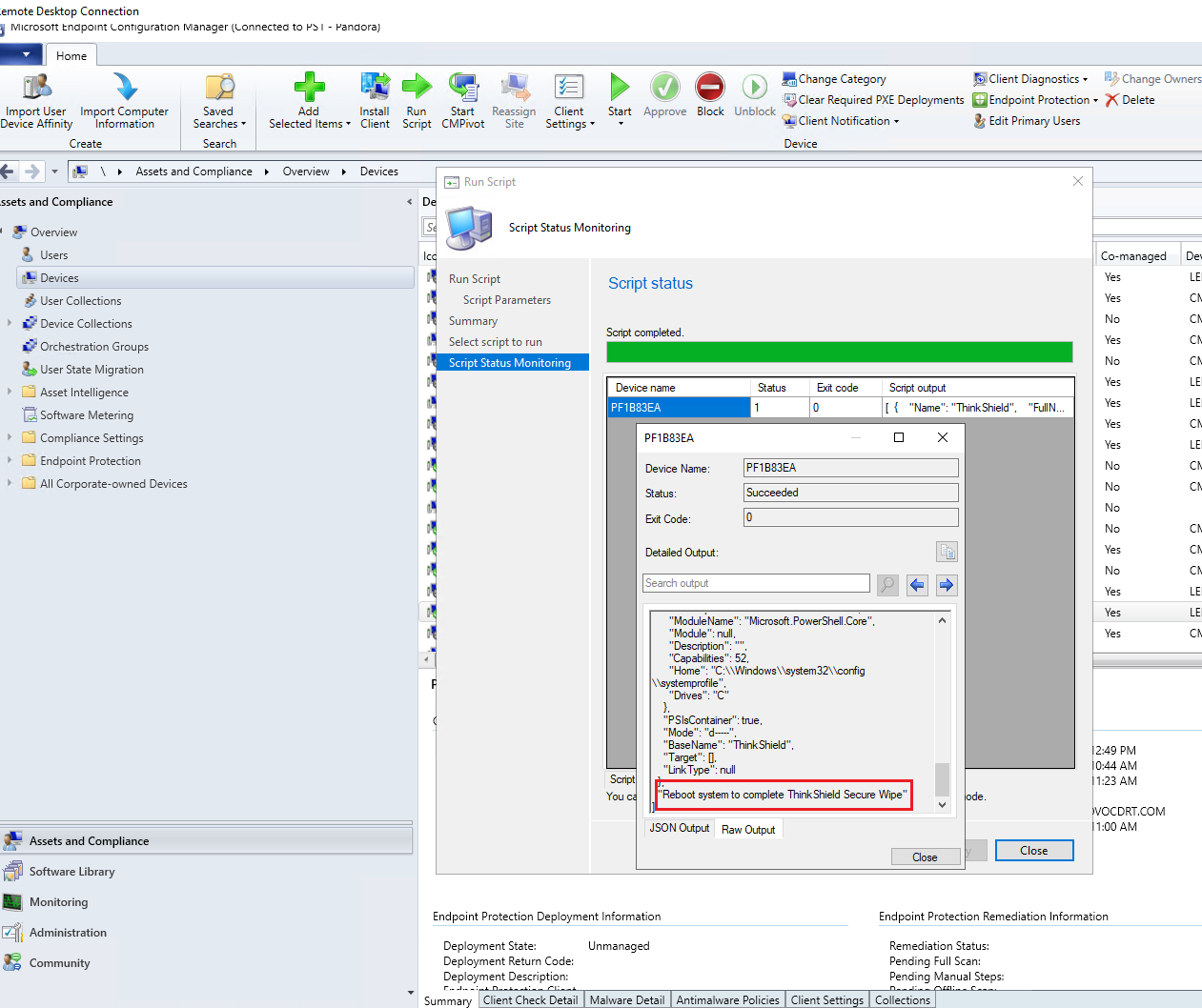This screenshot has width=1202, height=1008.
Task: Click Unblock icon in ribbon
Action: (x=755, y=87)
